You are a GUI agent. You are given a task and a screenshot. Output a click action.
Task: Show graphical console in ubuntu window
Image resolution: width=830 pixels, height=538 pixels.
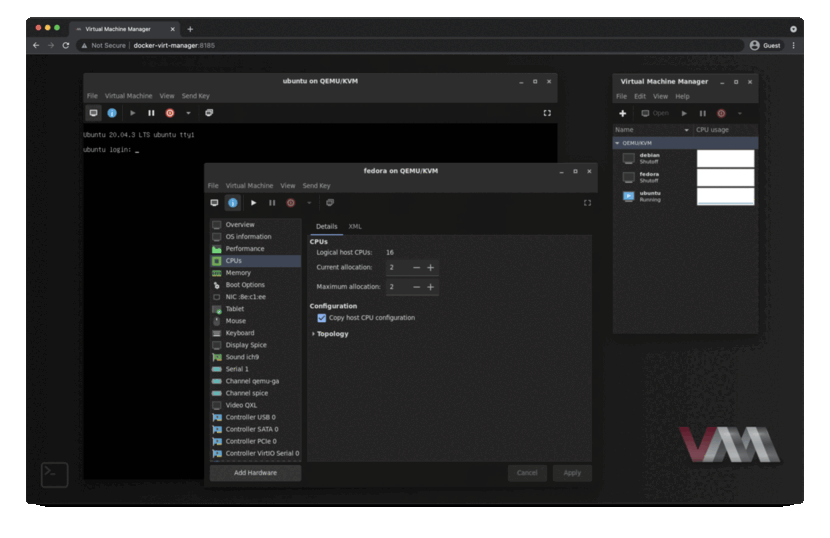[93, 113]
